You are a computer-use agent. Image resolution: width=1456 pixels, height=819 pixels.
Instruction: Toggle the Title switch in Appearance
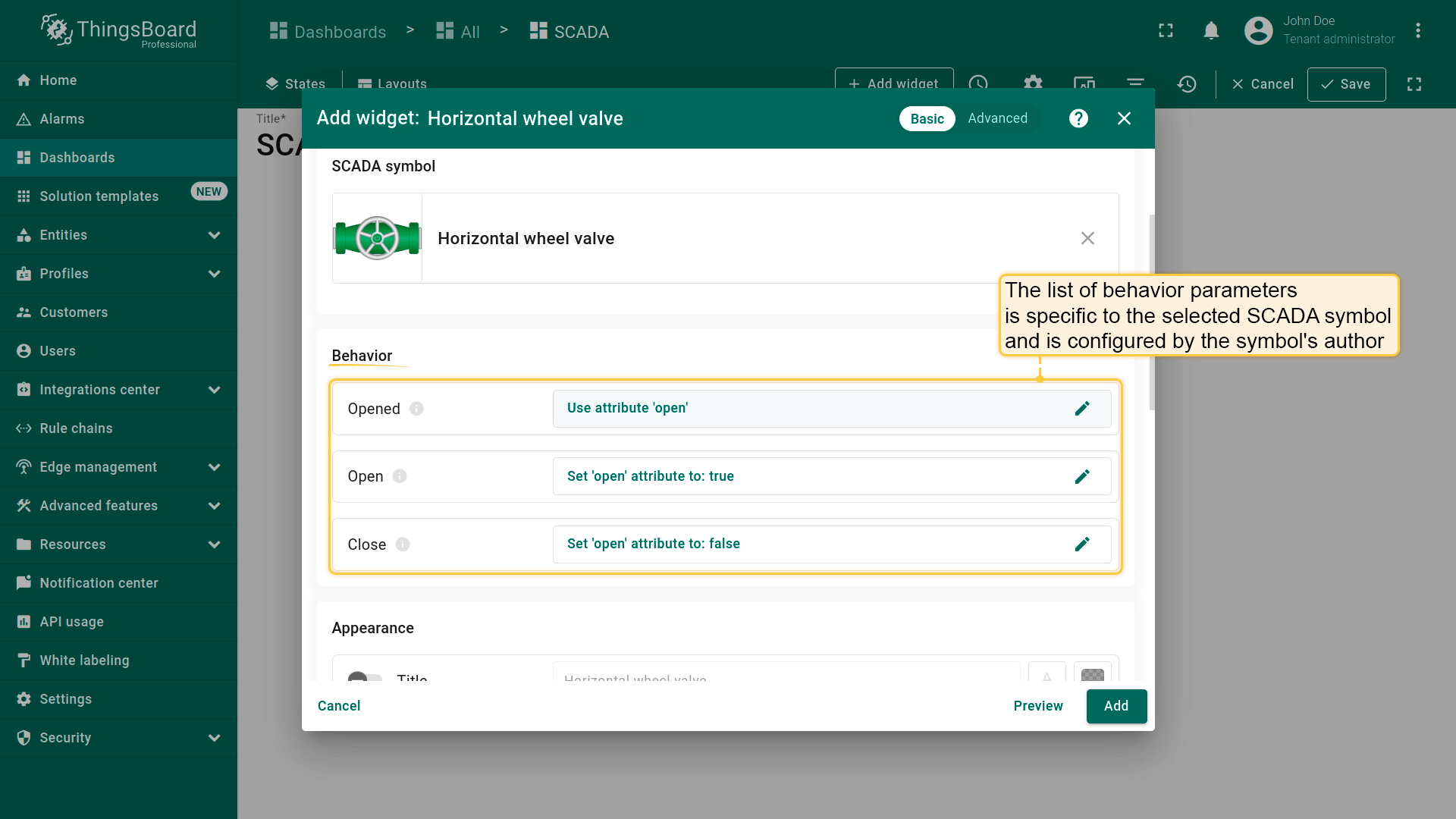point(365,677)
